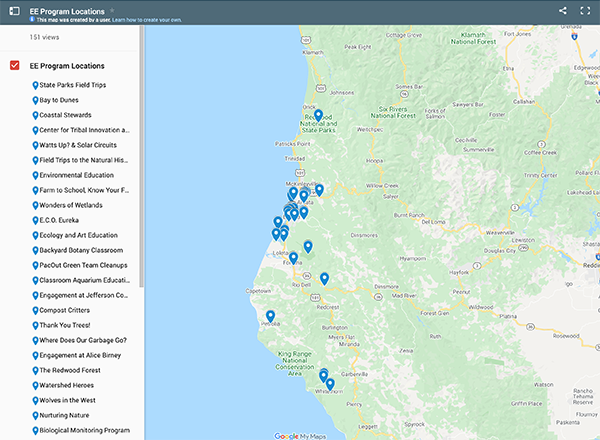Click the map pin at Fortuna

293,258
